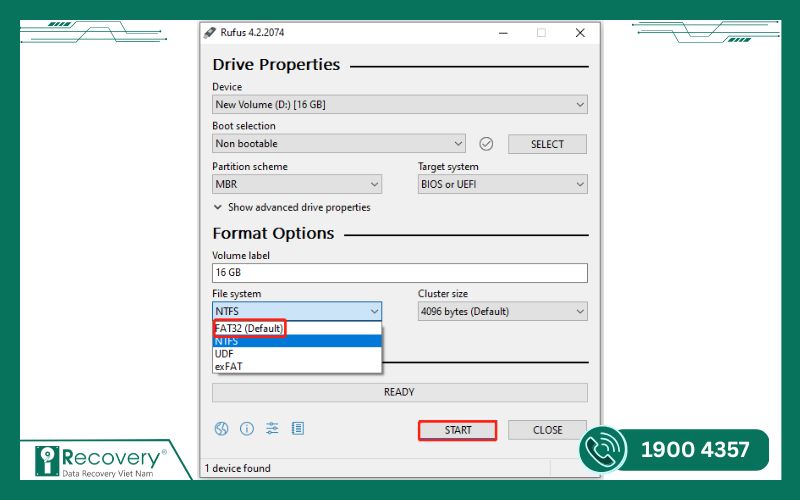Minimize the Rufus window

click(x=503, y=33)
